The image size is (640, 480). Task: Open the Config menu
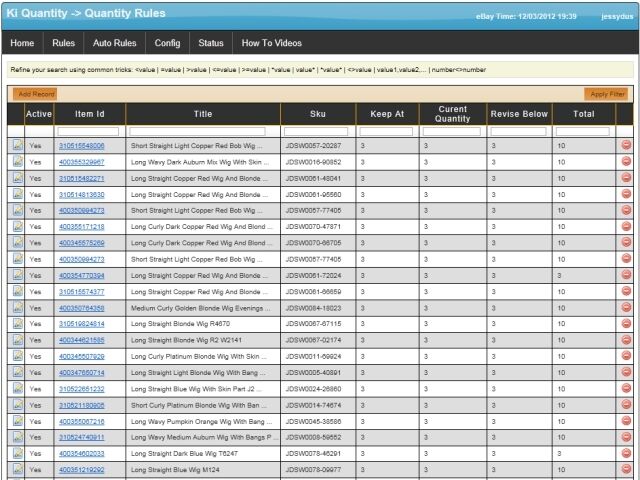coord(167,44)
